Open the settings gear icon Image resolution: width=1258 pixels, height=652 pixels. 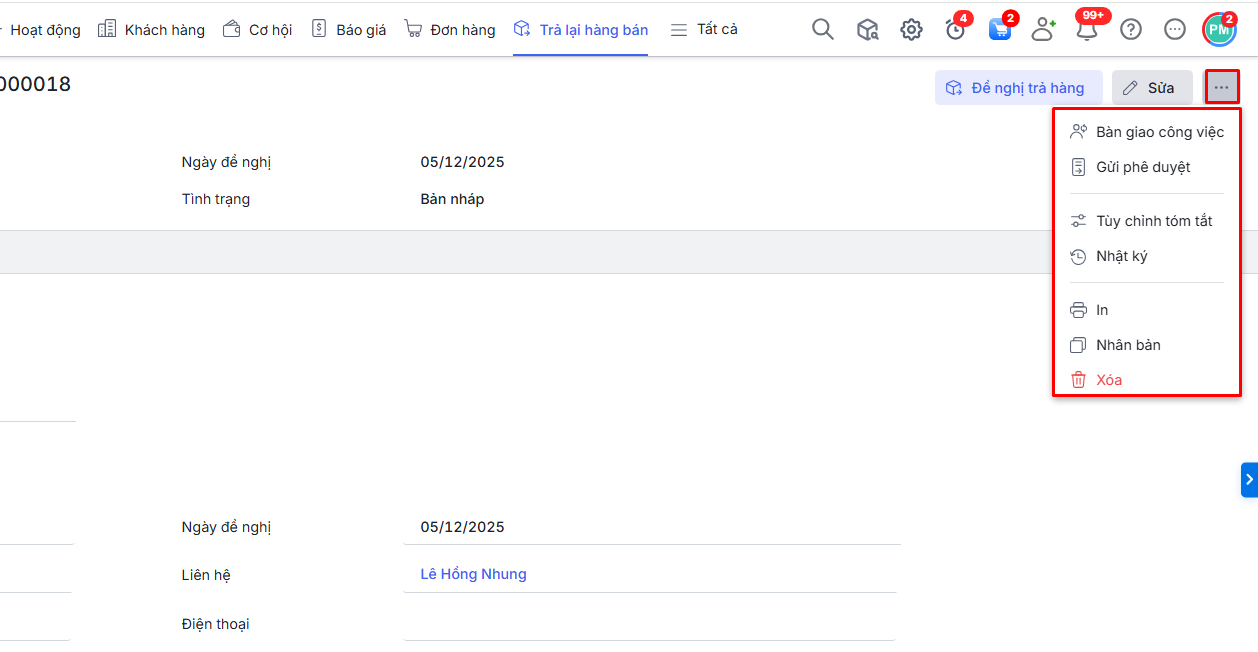tap(911, 30)
